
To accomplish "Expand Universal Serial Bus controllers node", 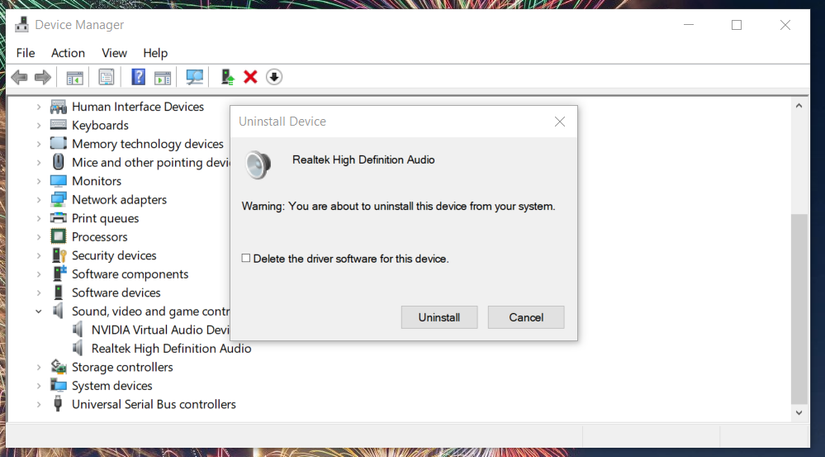I will [38, 404].
